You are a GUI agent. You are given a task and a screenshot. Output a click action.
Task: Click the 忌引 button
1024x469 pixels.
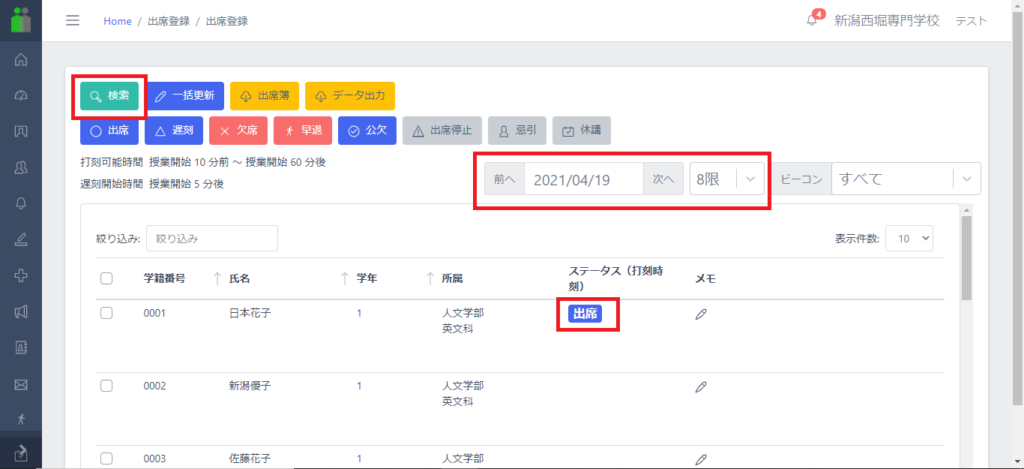click(517, 131)
